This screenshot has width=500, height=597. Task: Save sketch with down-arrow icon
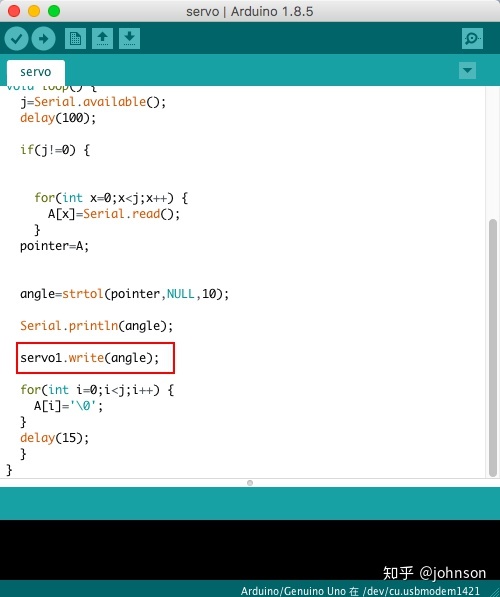129,38
